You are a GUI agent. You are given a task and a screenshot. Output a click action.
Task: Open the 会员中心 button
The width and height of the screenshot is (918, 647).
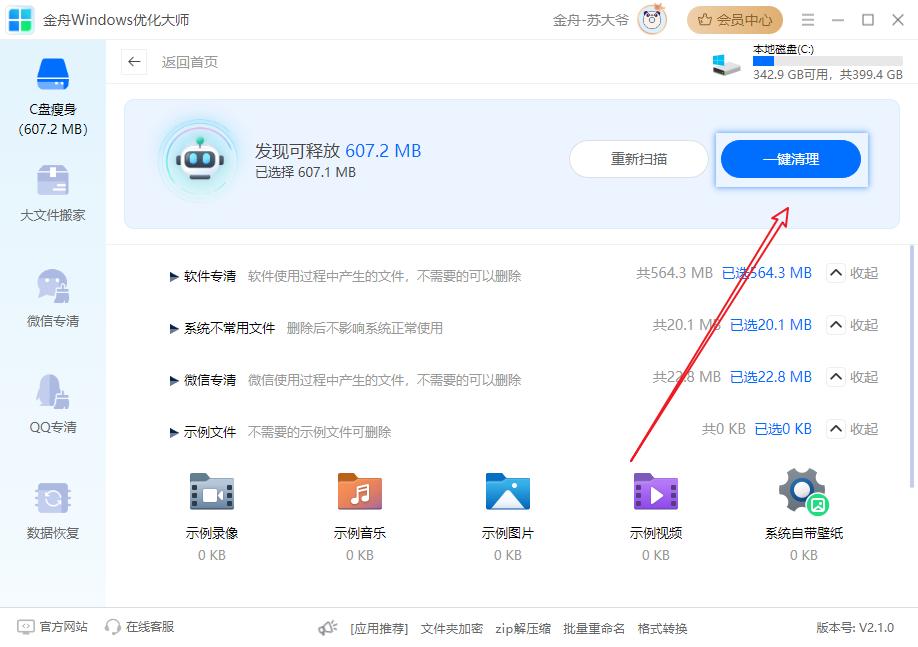click(735, 20)
